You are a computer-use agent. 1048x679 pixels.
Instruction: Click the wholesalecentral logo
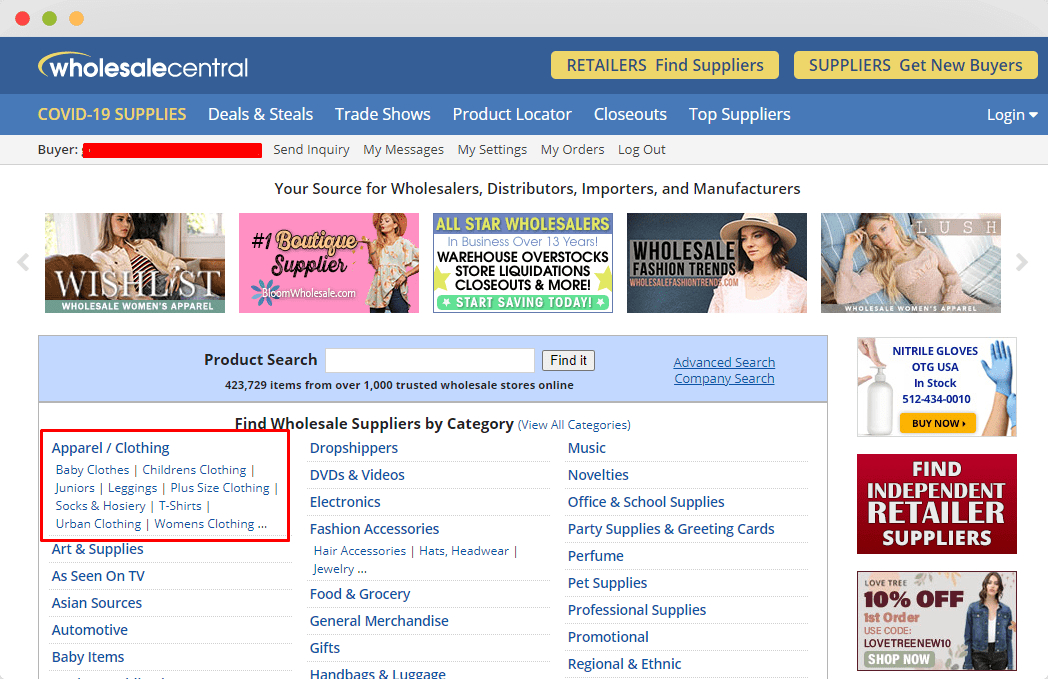click(x=143, y=65)
